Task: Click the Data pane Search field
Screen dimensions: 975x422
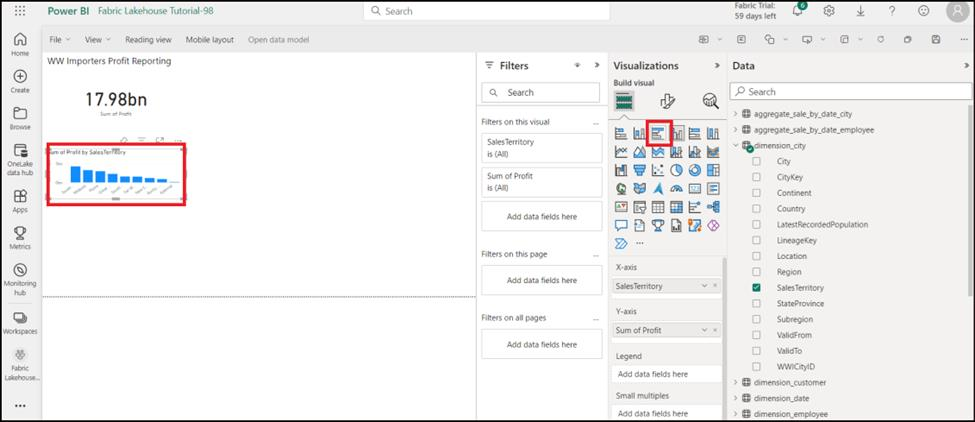Action: tap(851, 91)
